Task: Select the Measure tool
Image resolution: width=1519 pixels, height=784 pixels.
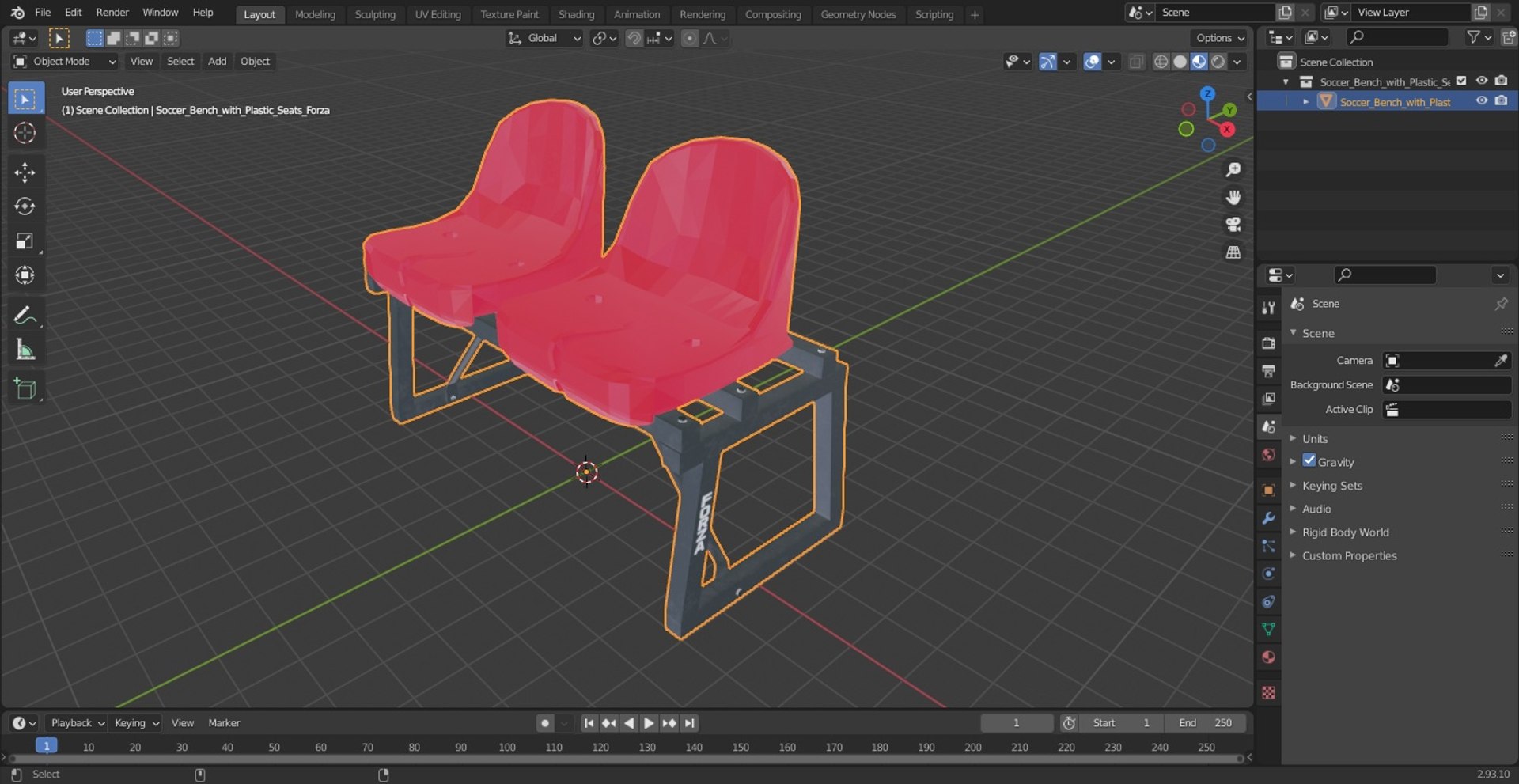Action: (x=25, y=350)
